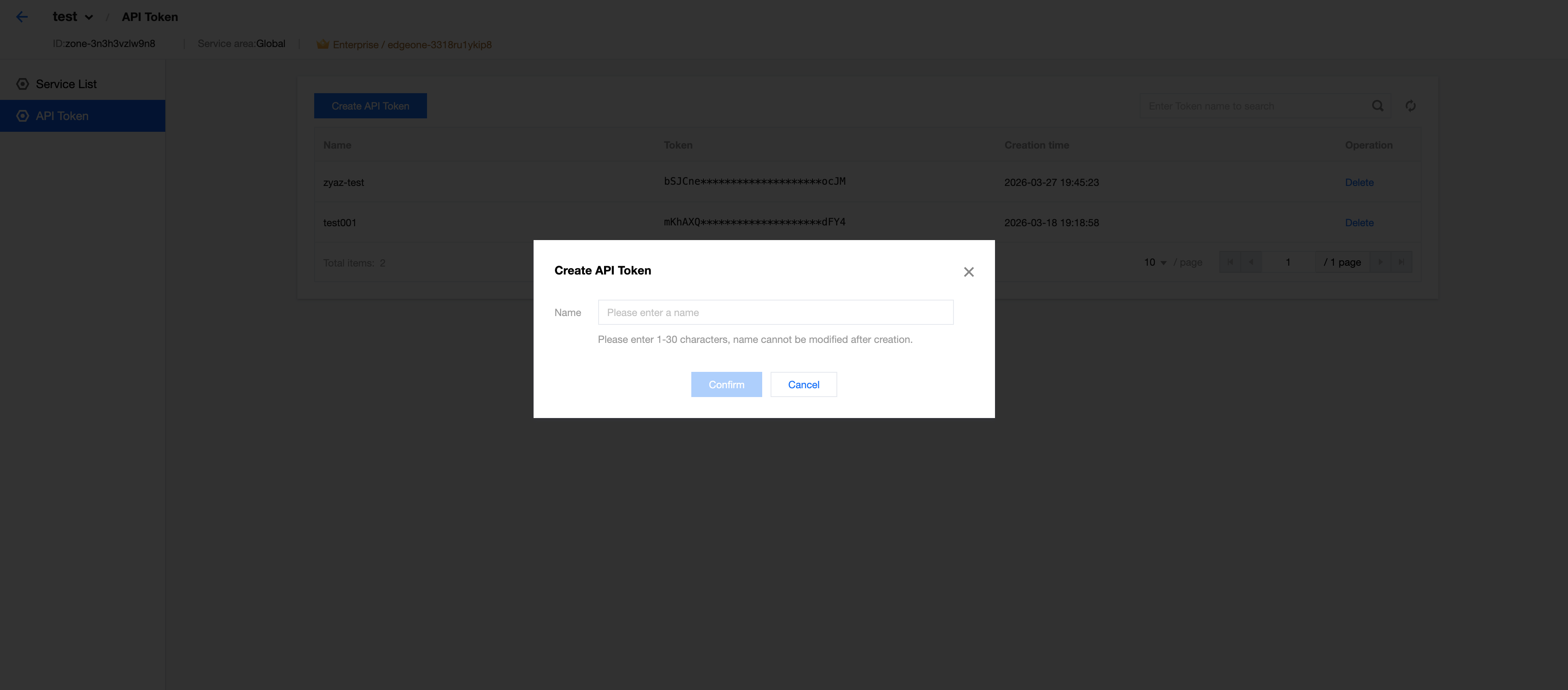Open the Service List menu entry
Screen dimensions: 1568x690
tap(66, 84)
